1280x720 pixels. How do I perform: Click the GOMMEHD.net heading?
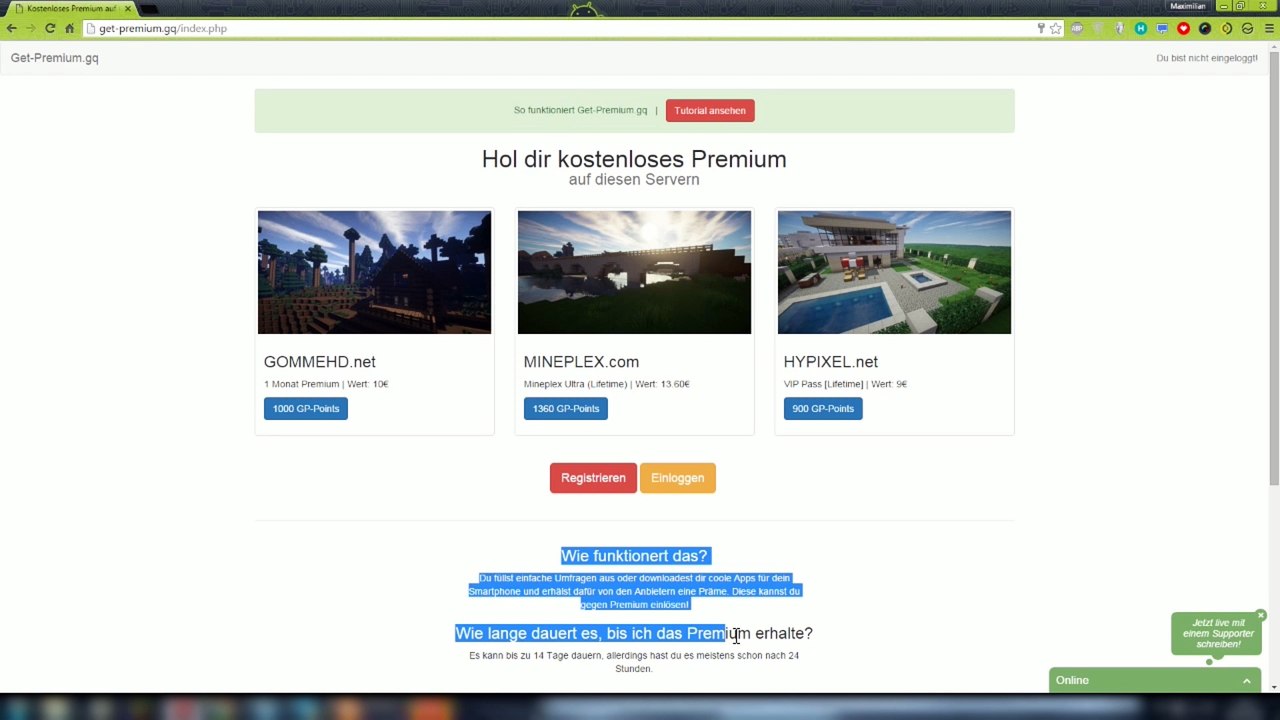click(320, 362)
